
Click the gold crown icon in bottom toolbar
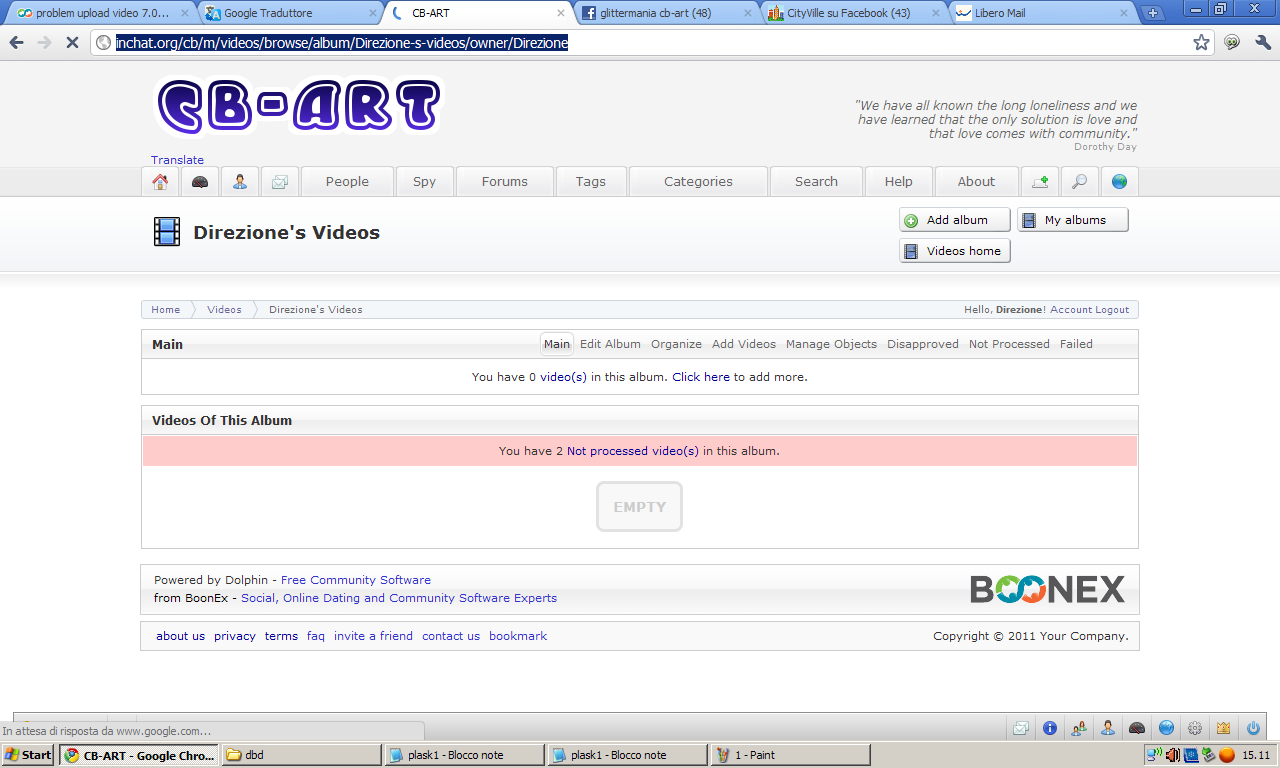1224,728
